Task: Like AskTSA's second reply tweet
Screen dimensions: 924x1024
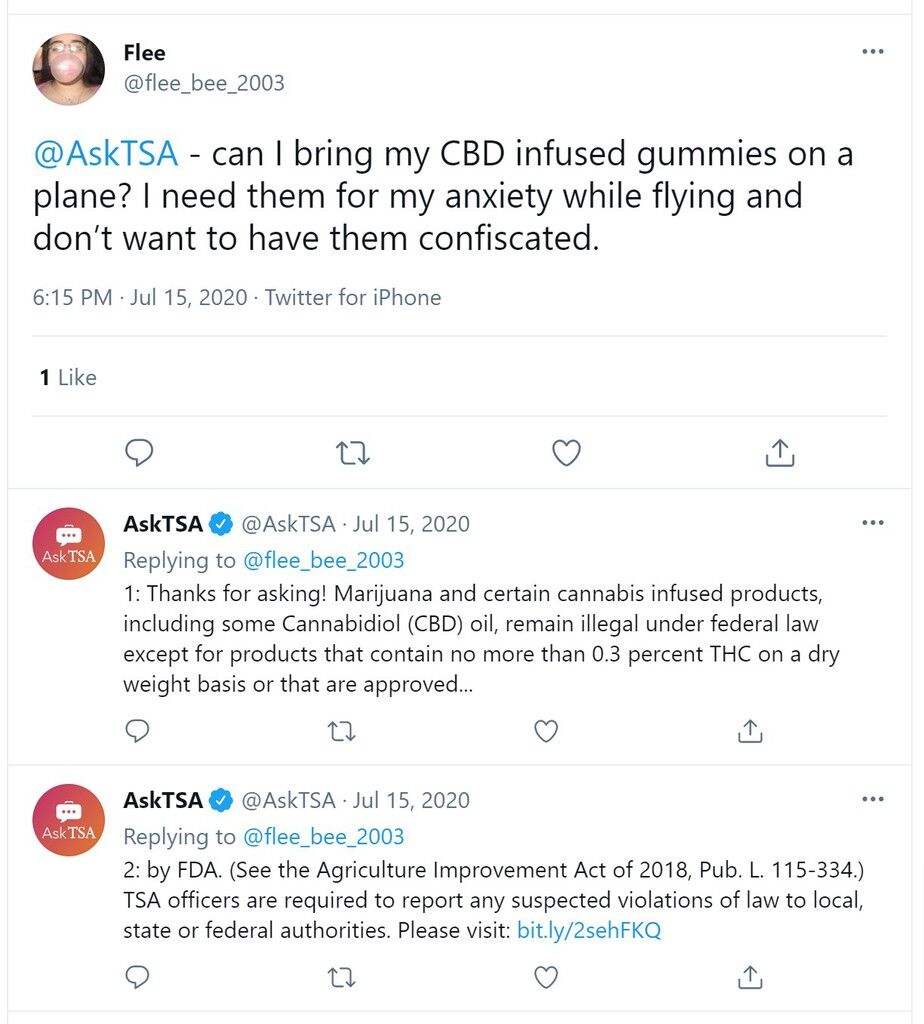Action: [546, 978]
